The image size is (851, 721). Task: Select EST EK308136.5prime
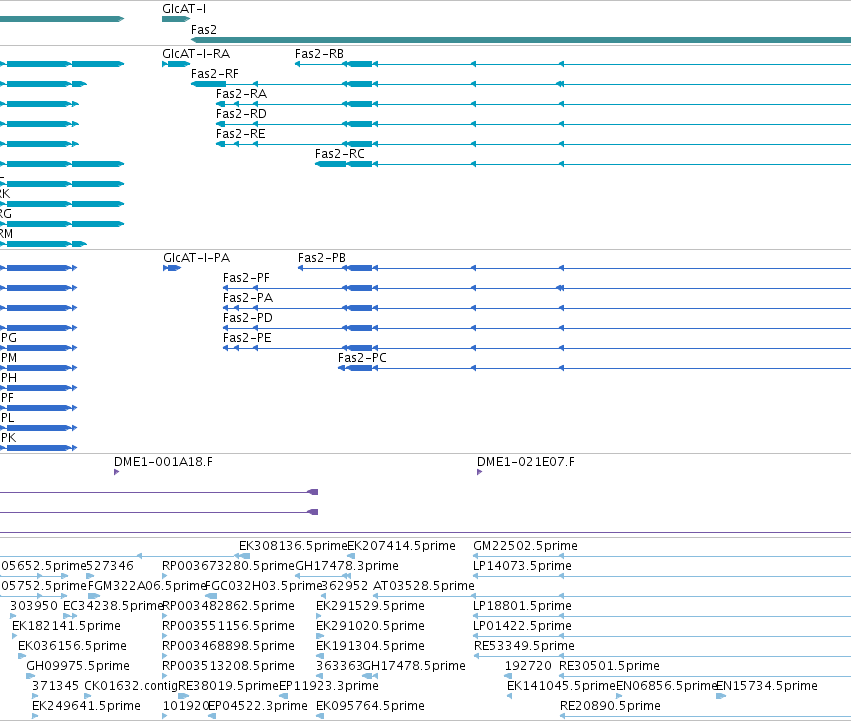[293, 546]
